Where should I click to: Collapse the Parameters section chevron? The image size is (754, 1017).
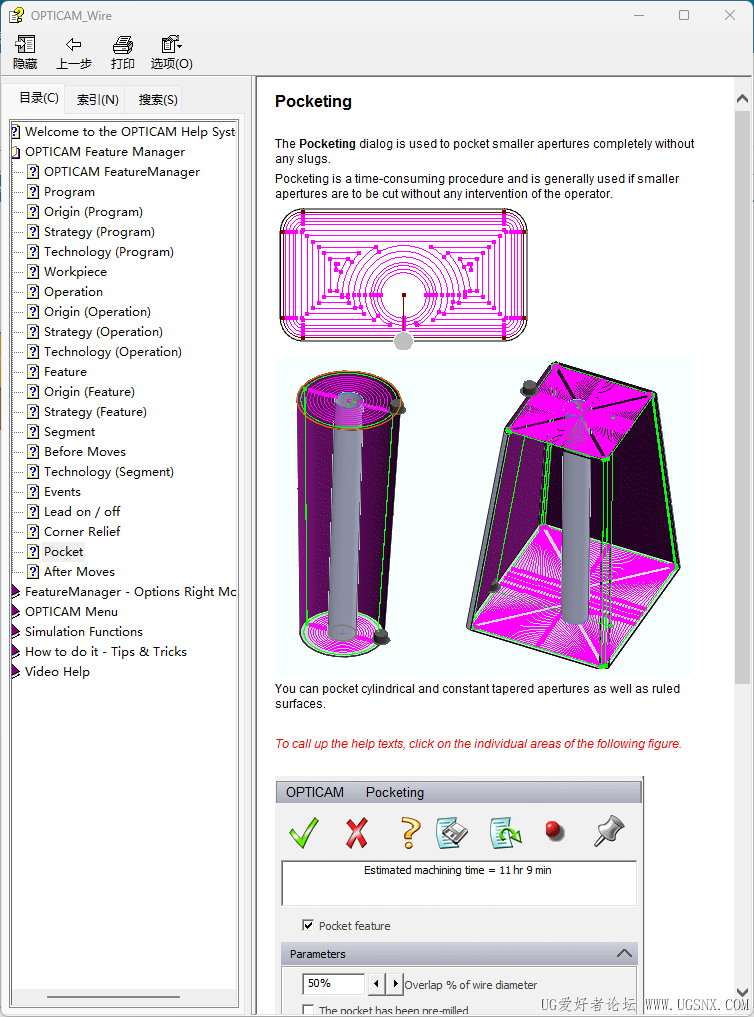pyautogui.click(x=624, y=953)
